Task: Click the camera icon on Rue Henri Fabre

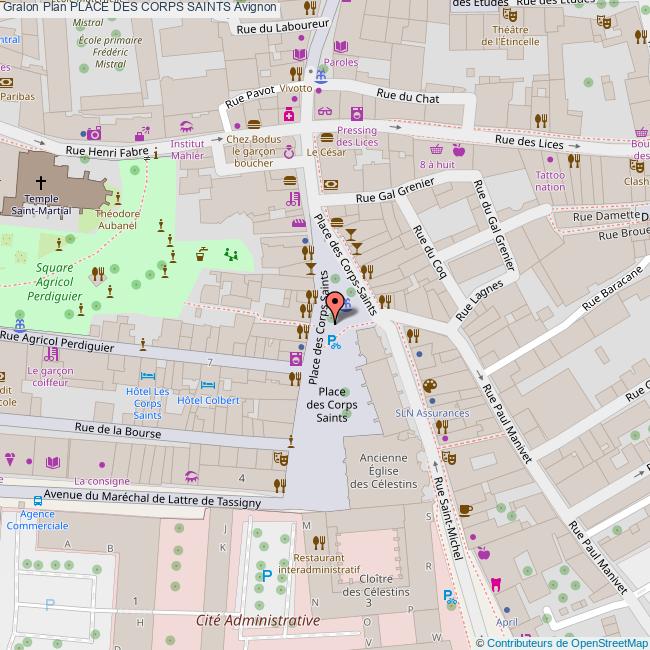Action: click(x=93, y=133)
